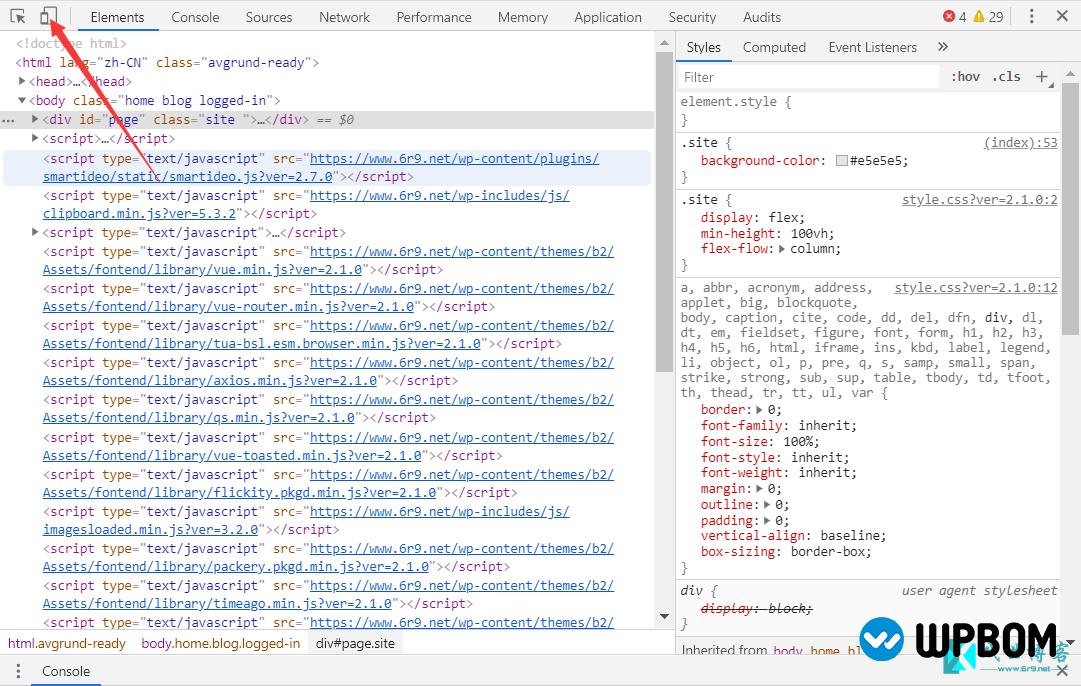This screenshot has width=1081, height=686.
Task: Open the Console drawer three-dot menu
Action: click(x=18, y=672)
